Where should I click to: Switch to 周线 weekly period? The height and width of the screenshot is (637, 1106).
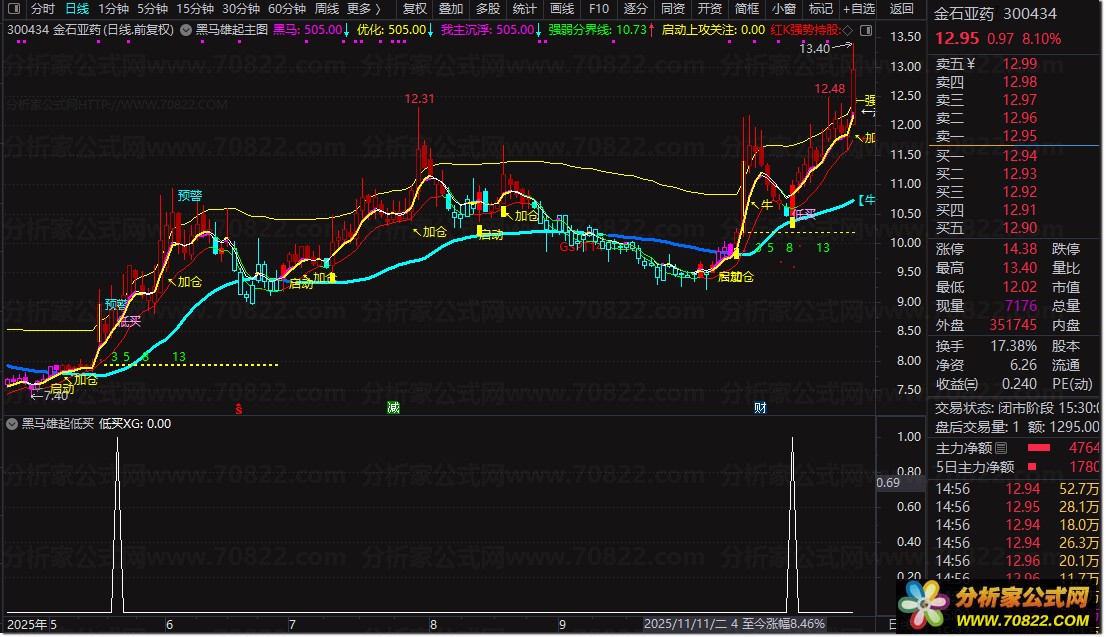(327, 9)
